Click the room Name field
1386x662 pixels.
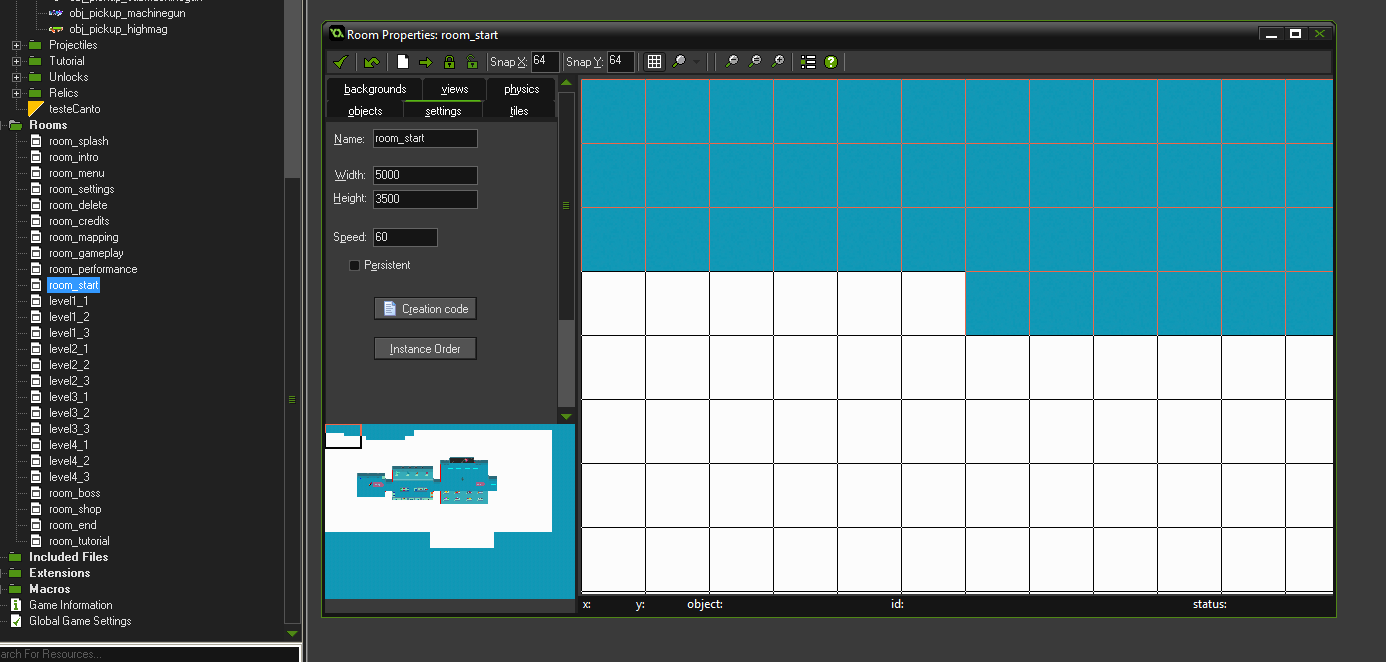pos(425,139)
